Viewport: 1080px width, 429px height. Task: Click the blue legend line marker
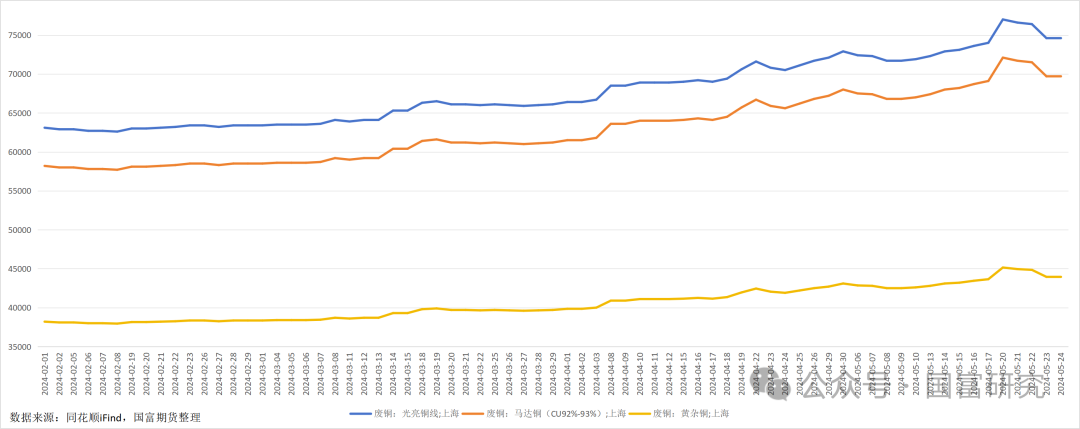coord(360,413)
